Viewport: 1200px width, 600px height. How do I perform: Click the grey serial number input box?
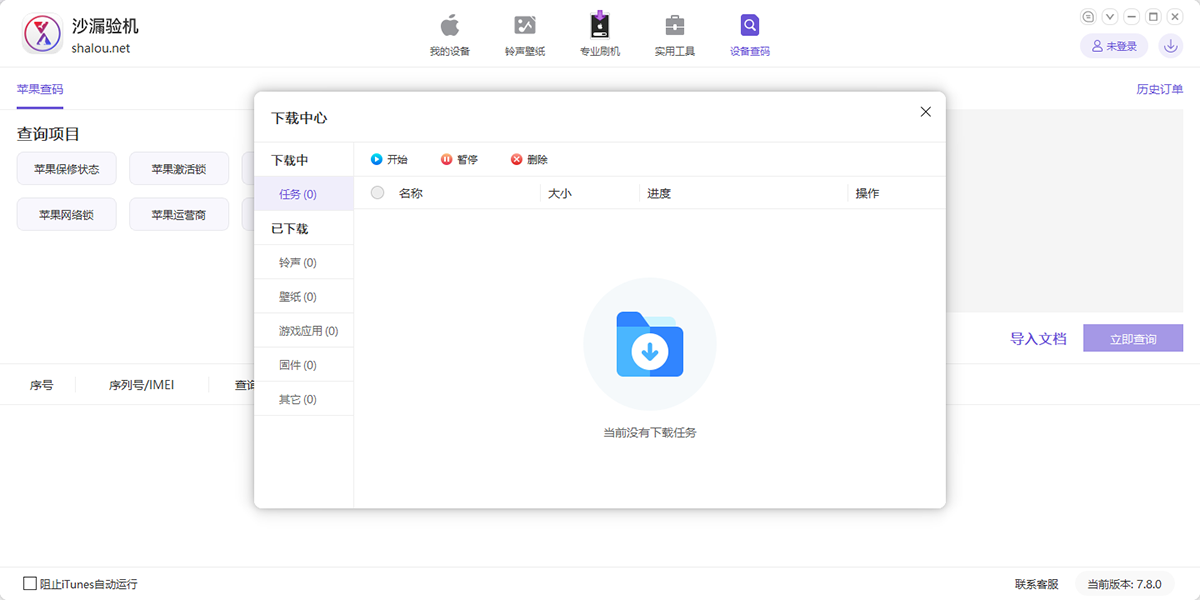click(1065, 211)
